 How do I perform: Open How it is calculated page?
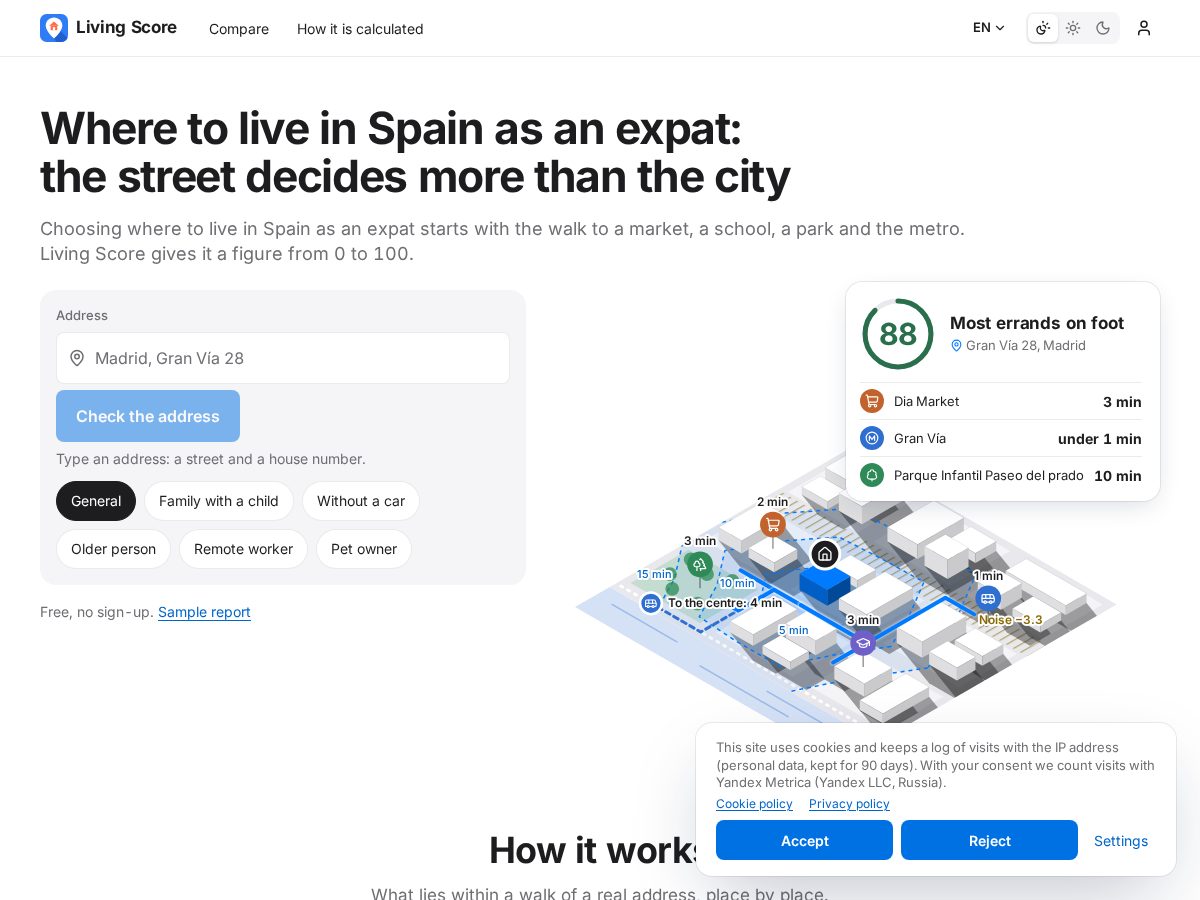[360, 29]
